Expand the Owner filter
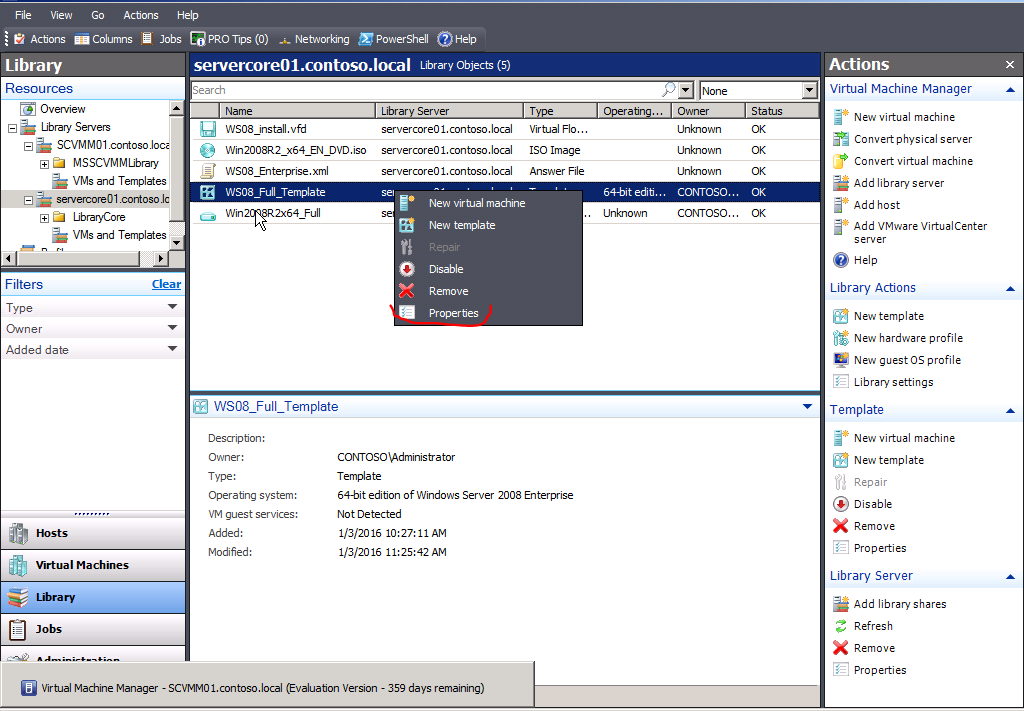 tap(172, 328)
